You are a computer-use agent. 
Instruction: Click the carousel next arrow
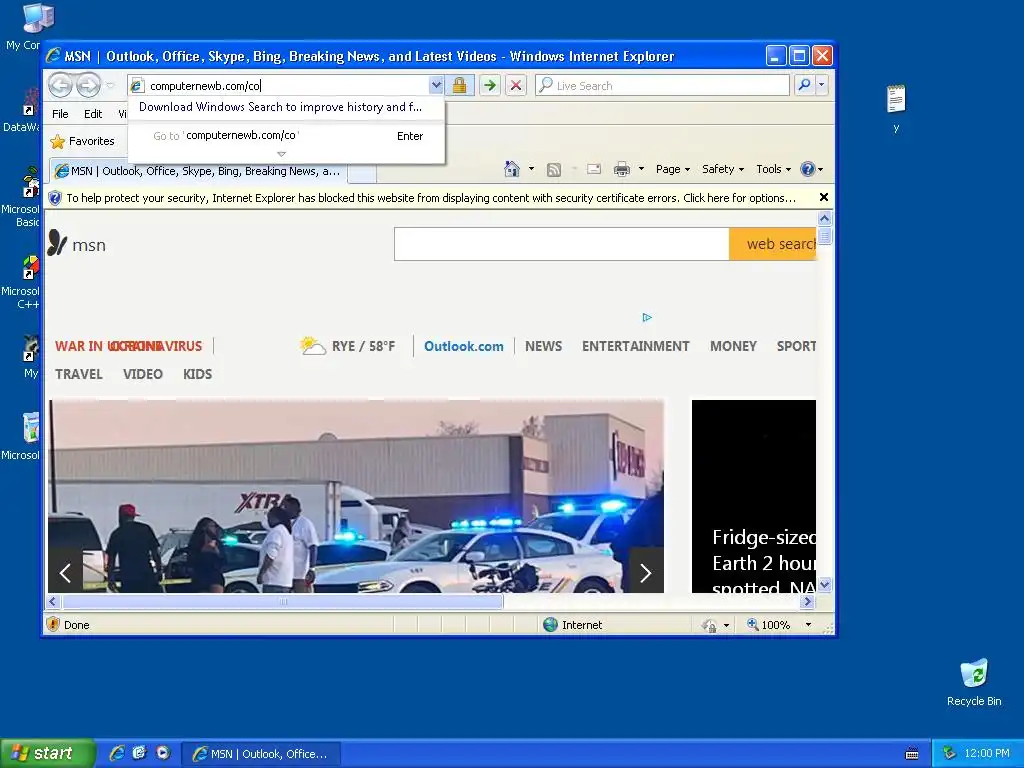(x=646, y=573)
